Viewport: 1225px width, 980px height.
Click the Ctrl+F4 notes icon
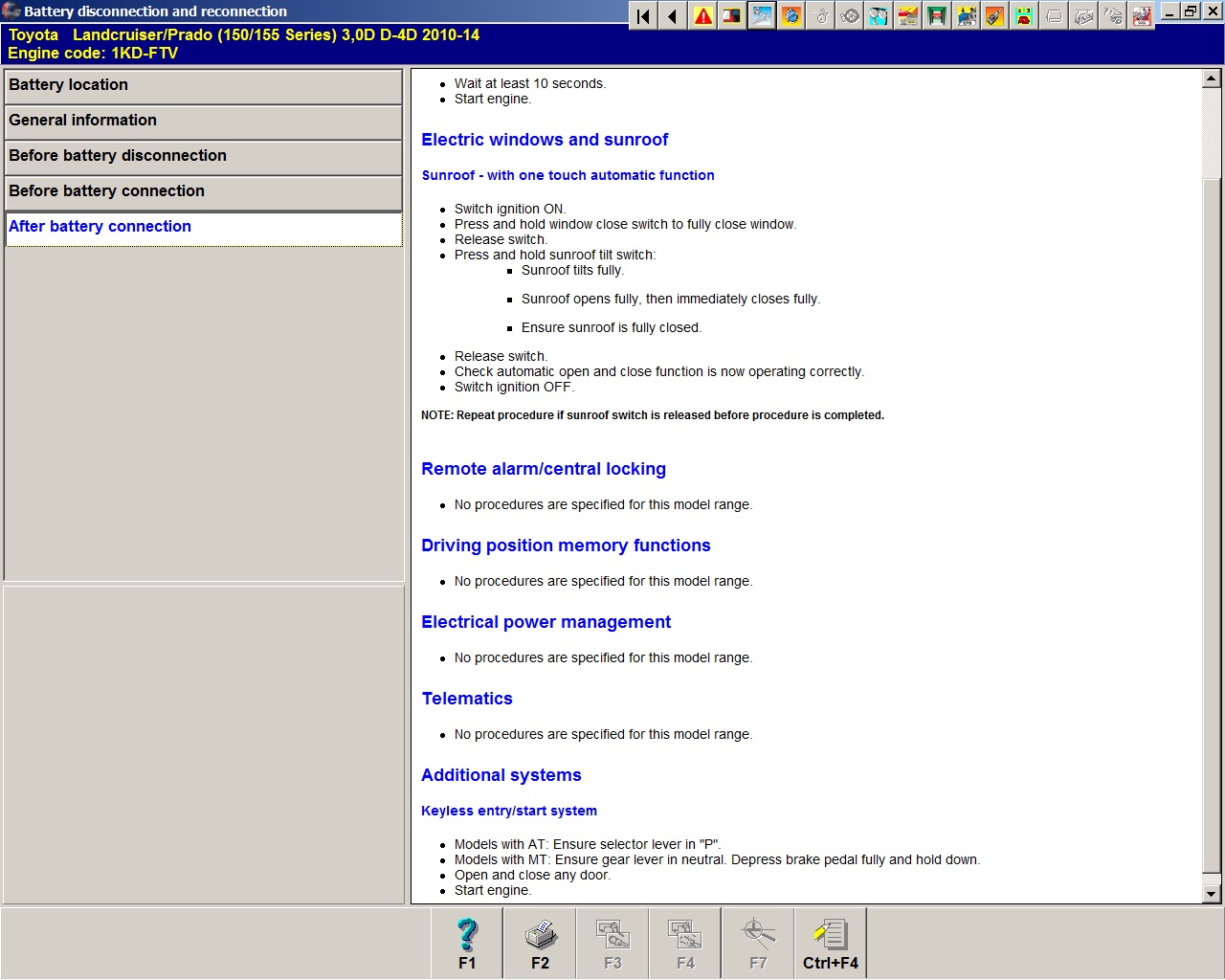tap(830, 944)
